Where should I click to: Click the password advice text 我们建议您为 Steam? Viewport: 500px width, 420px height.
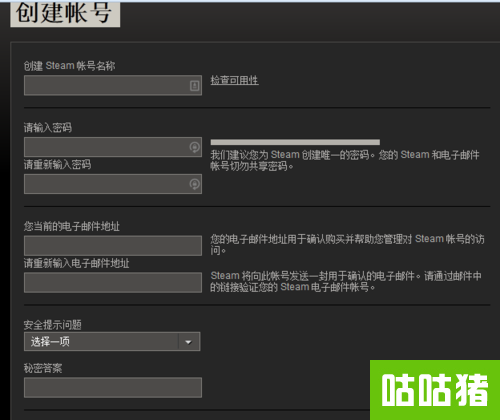coord(345,160)
